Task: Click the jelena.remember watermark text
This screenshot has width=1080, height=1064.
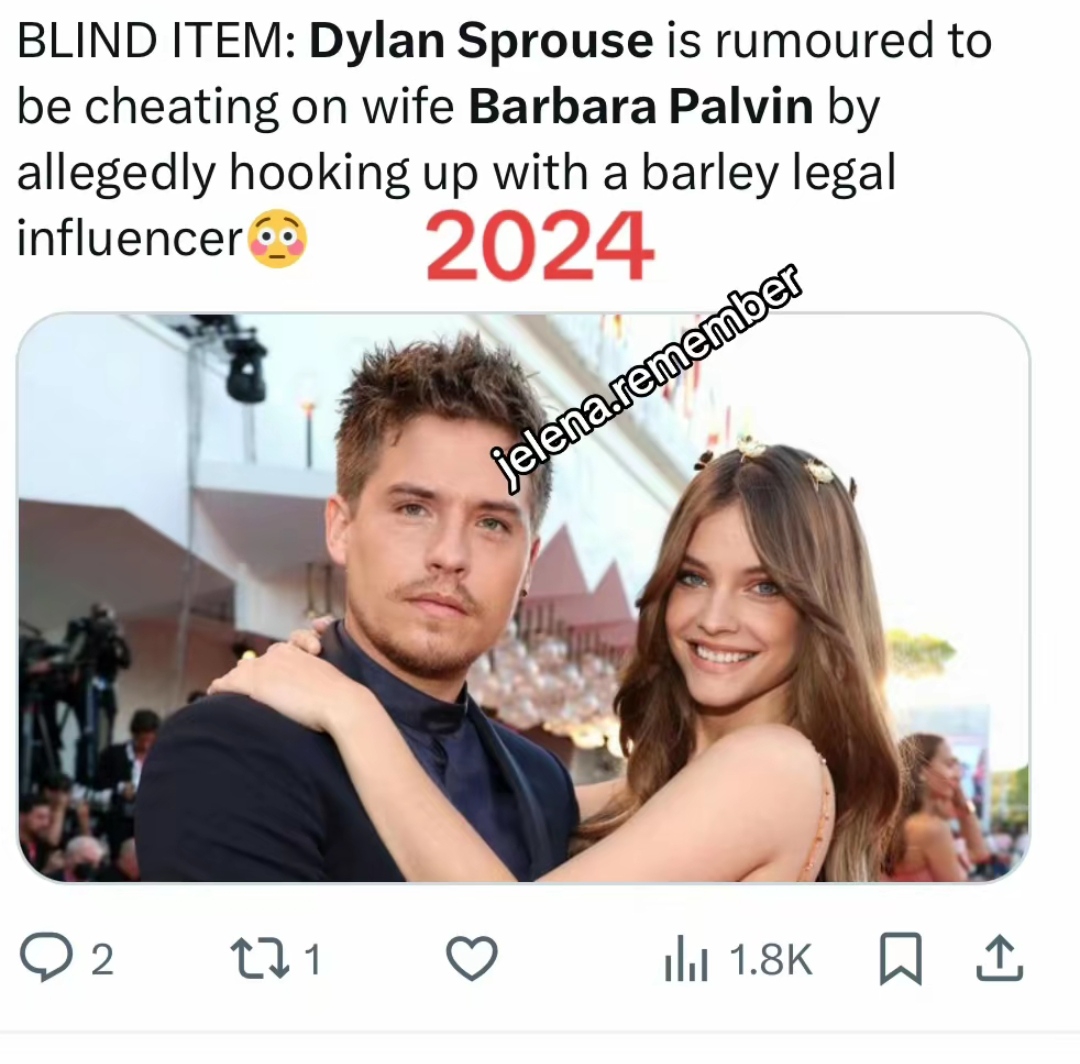Action: (x=646, y=378)
